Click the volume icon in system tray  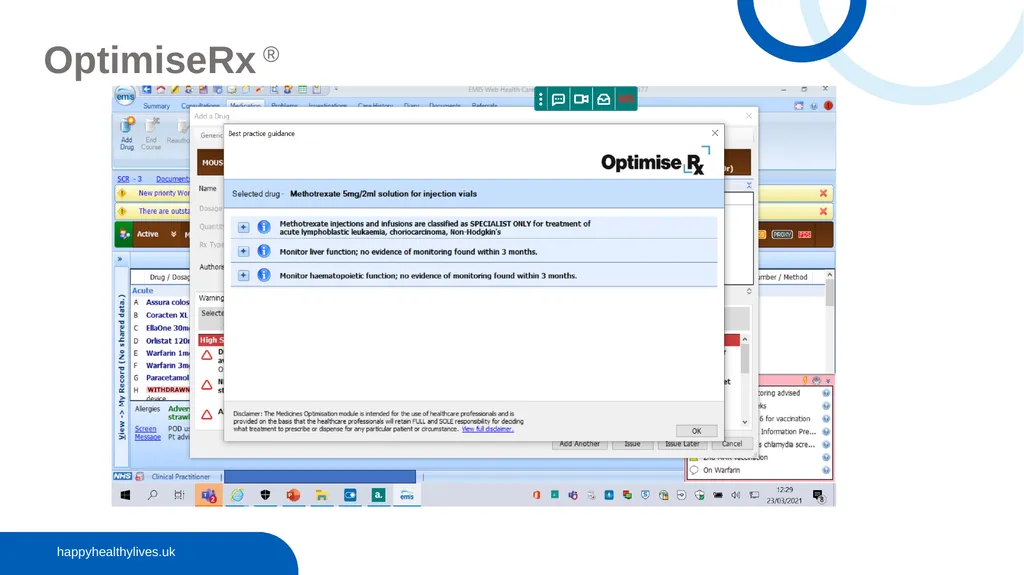pos(735,495)
